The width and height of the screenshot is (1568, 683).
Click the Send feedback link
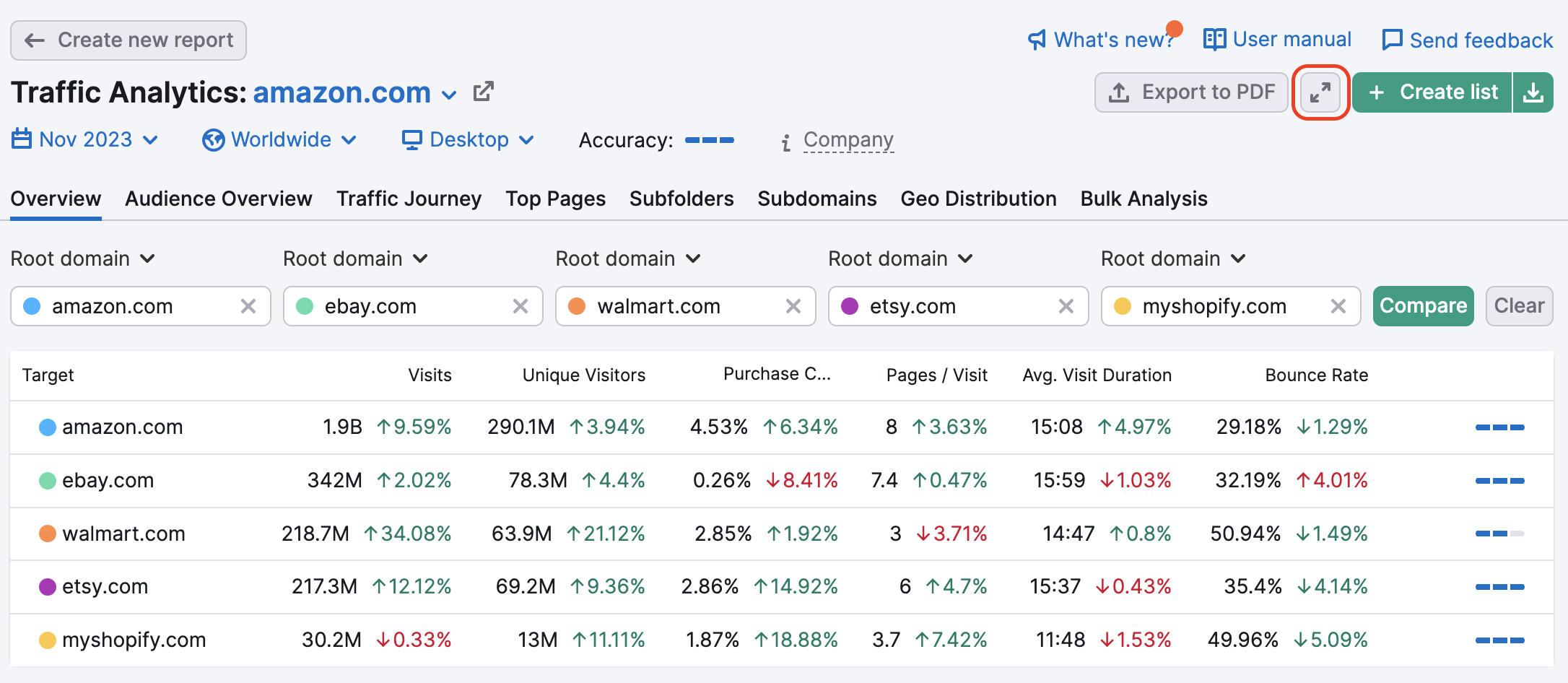coord(1467,40)
